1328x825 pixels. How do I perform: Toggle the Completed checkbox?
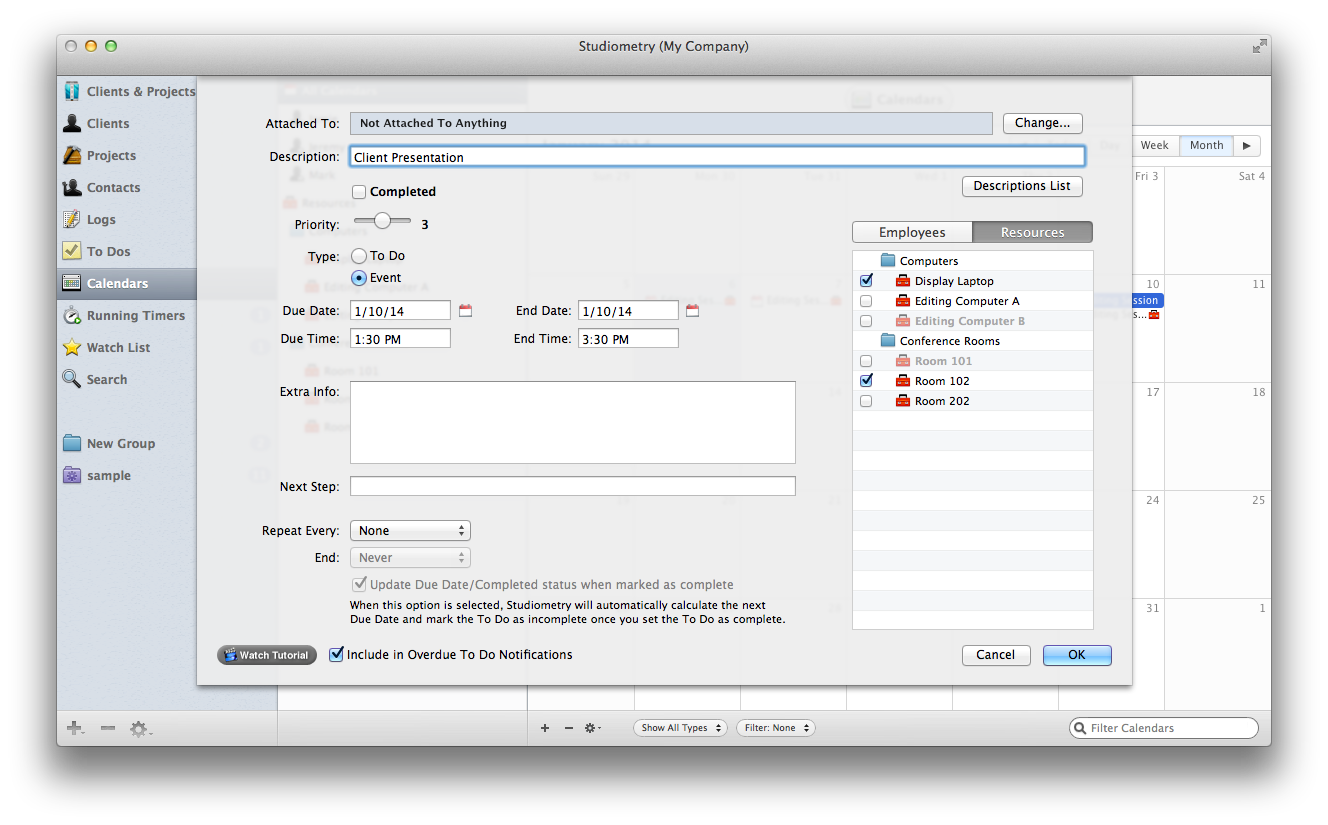[357, 191]
